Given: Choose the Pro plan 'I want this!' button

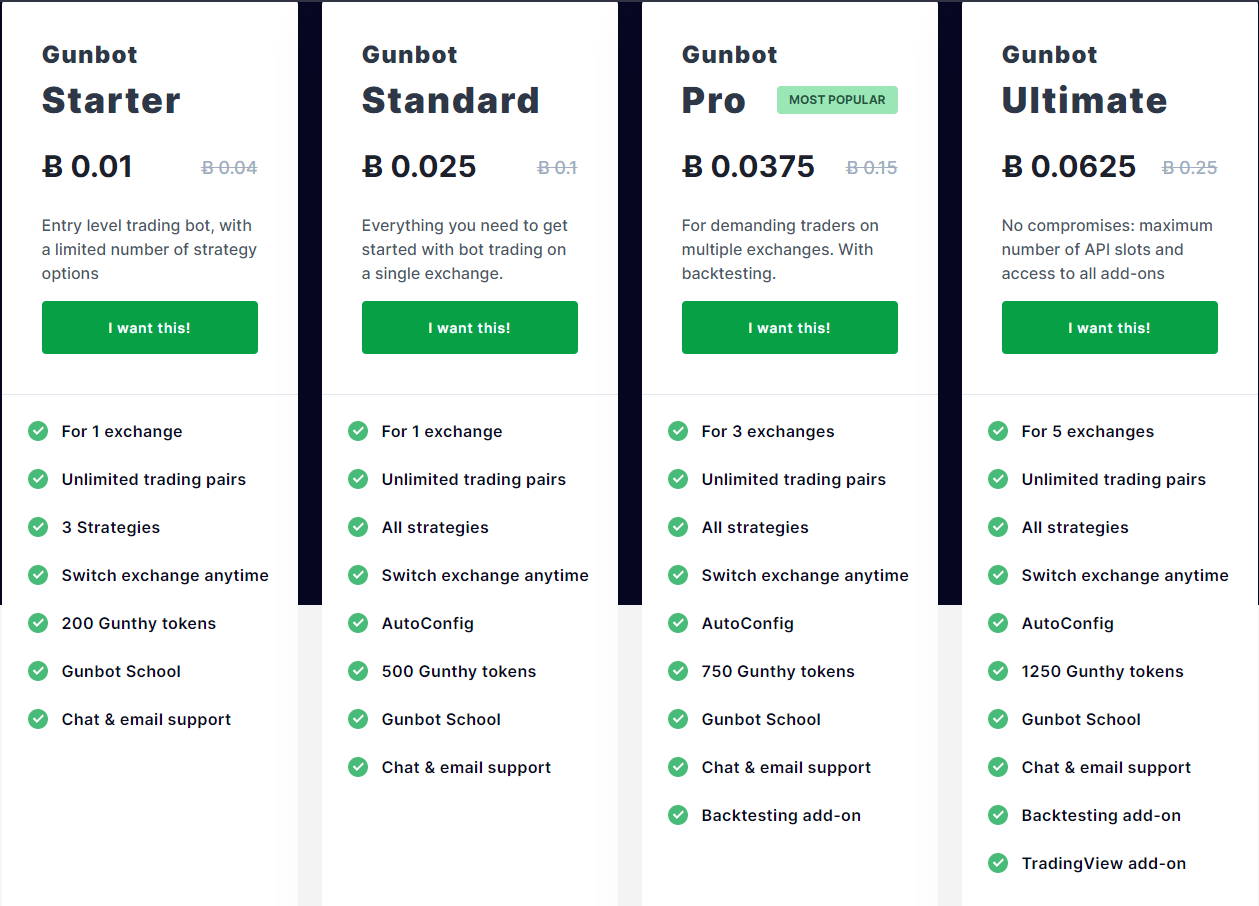Looking at the screenshot, I should tap(790, 328).
